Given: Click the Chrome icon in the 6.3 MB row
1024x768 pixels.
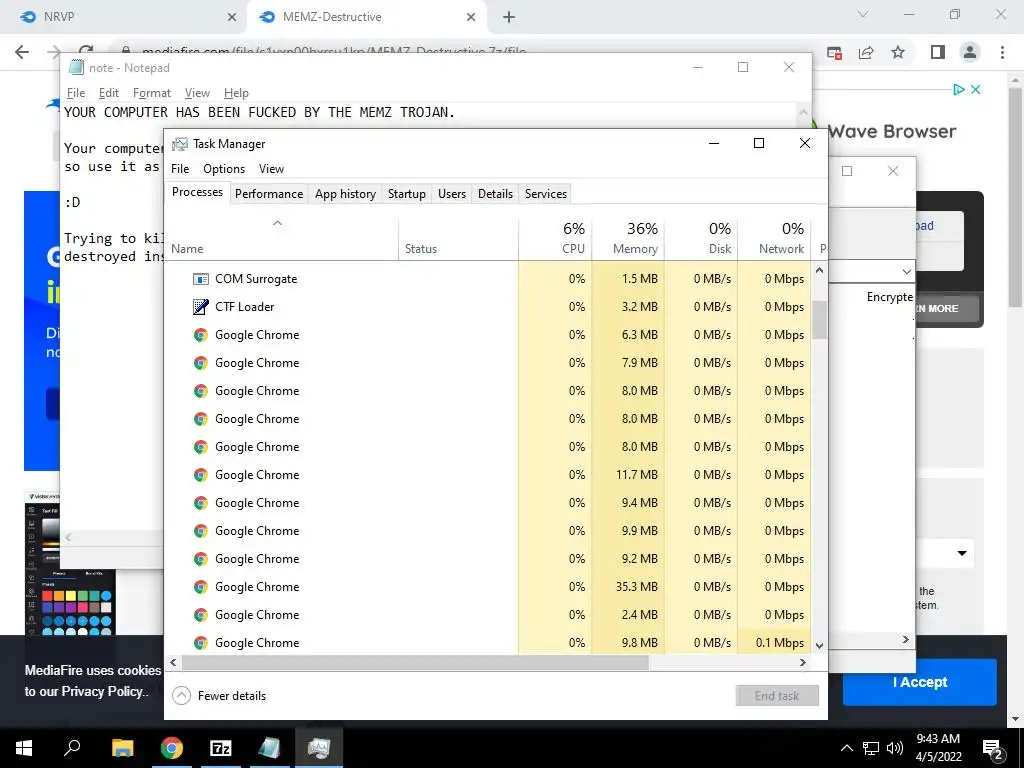Looking at the screenshot, I should pos(200,335).
